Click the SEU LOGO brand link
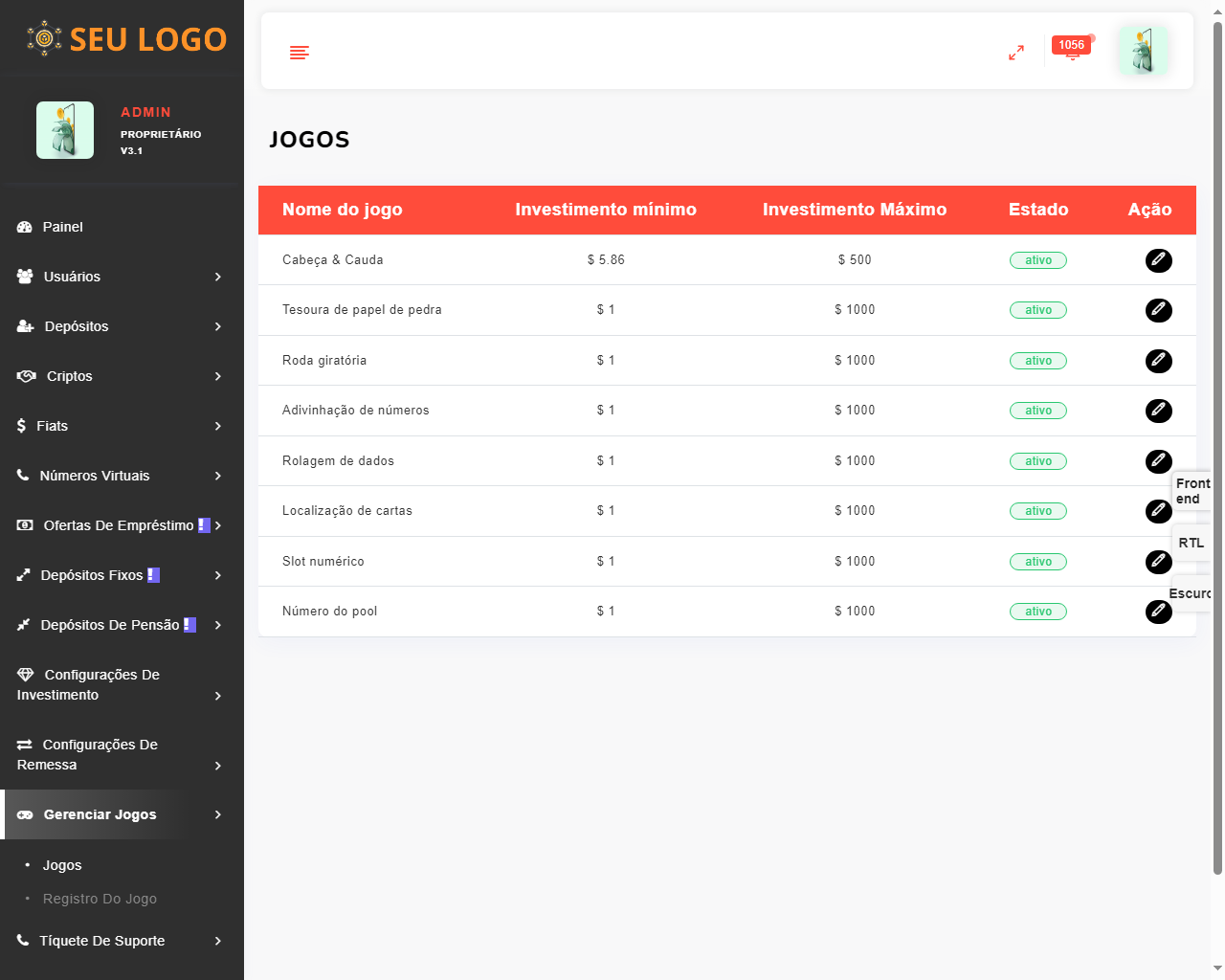1225x980 pixels. coord(126,38)
